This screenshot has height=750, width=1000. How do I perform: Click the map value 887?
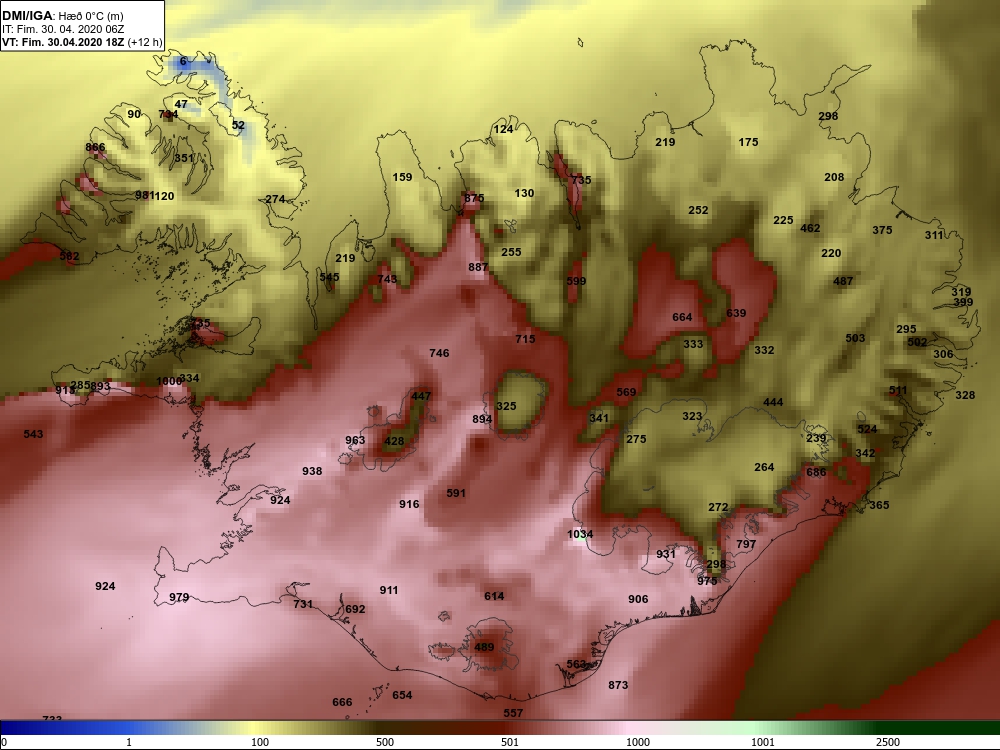[x=478, y=267]
